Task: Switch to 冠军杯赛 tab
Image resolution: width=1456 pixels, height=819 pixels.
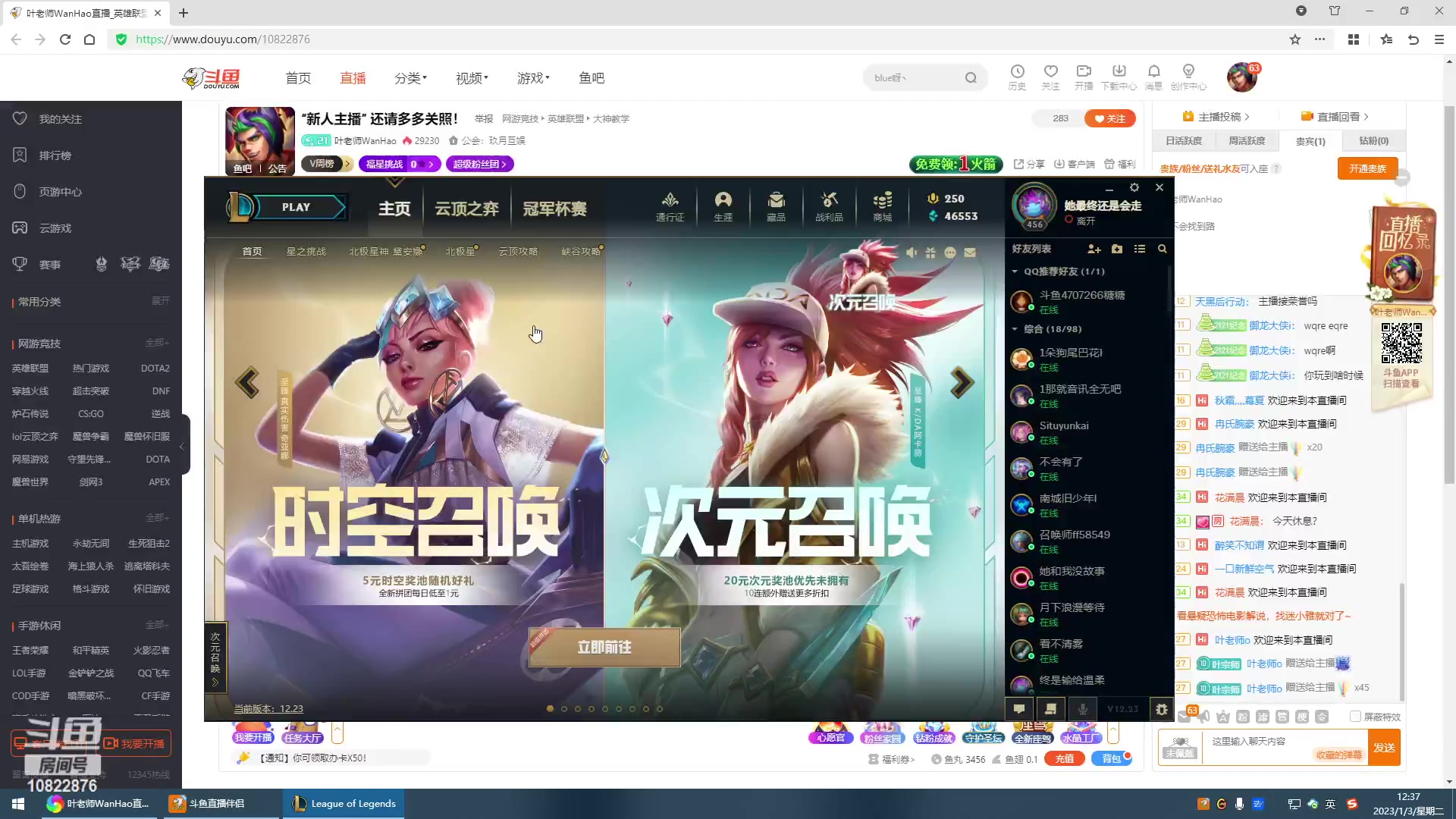Action: coord(554,209)
